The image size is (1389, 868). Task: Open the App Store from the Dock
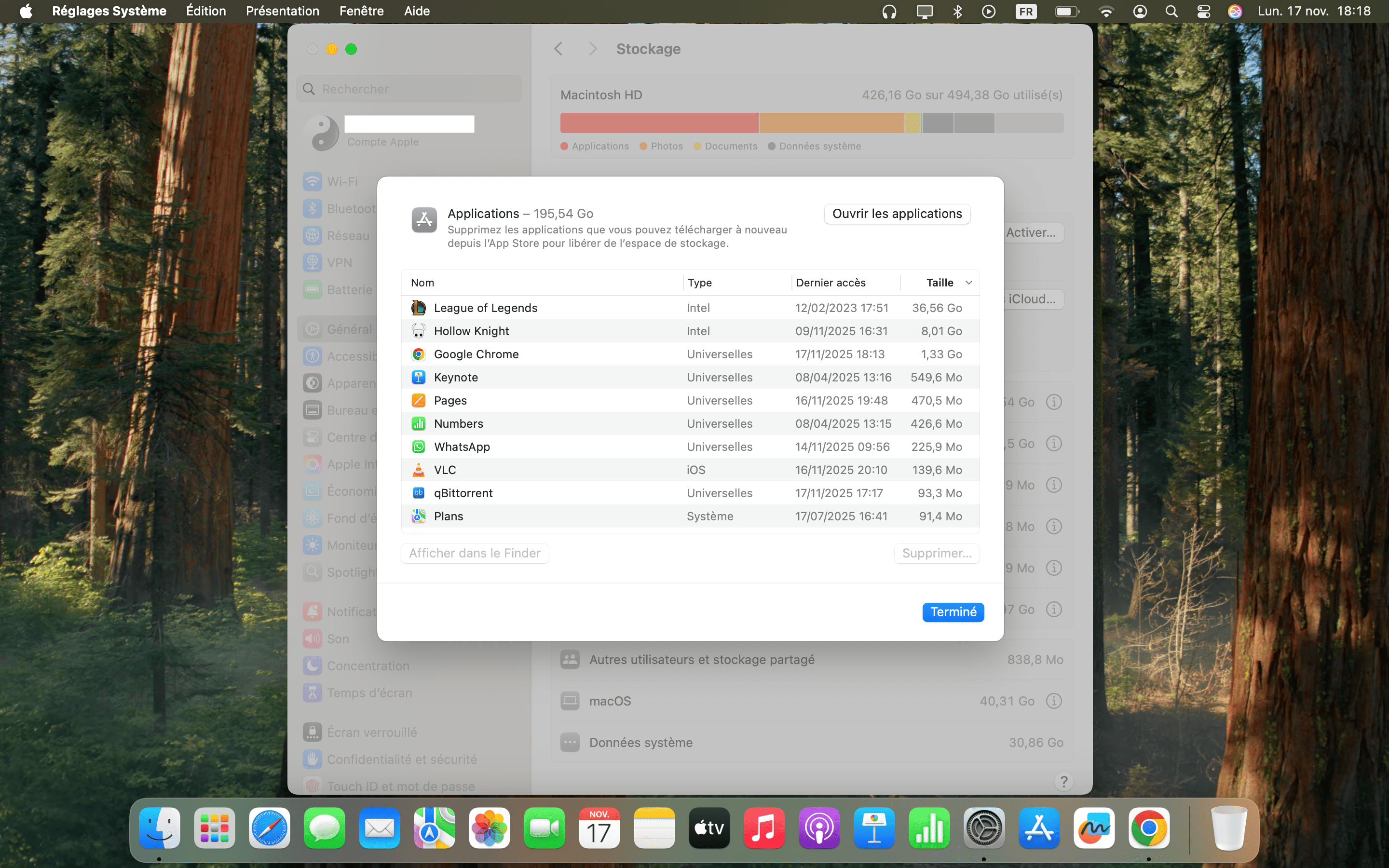[x=1039, y=828]
